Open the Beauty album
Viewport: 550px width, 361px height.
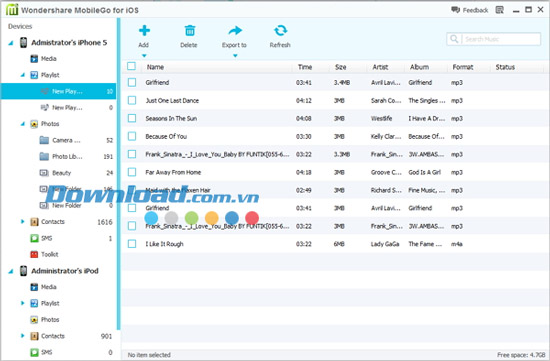click(62, 173)
